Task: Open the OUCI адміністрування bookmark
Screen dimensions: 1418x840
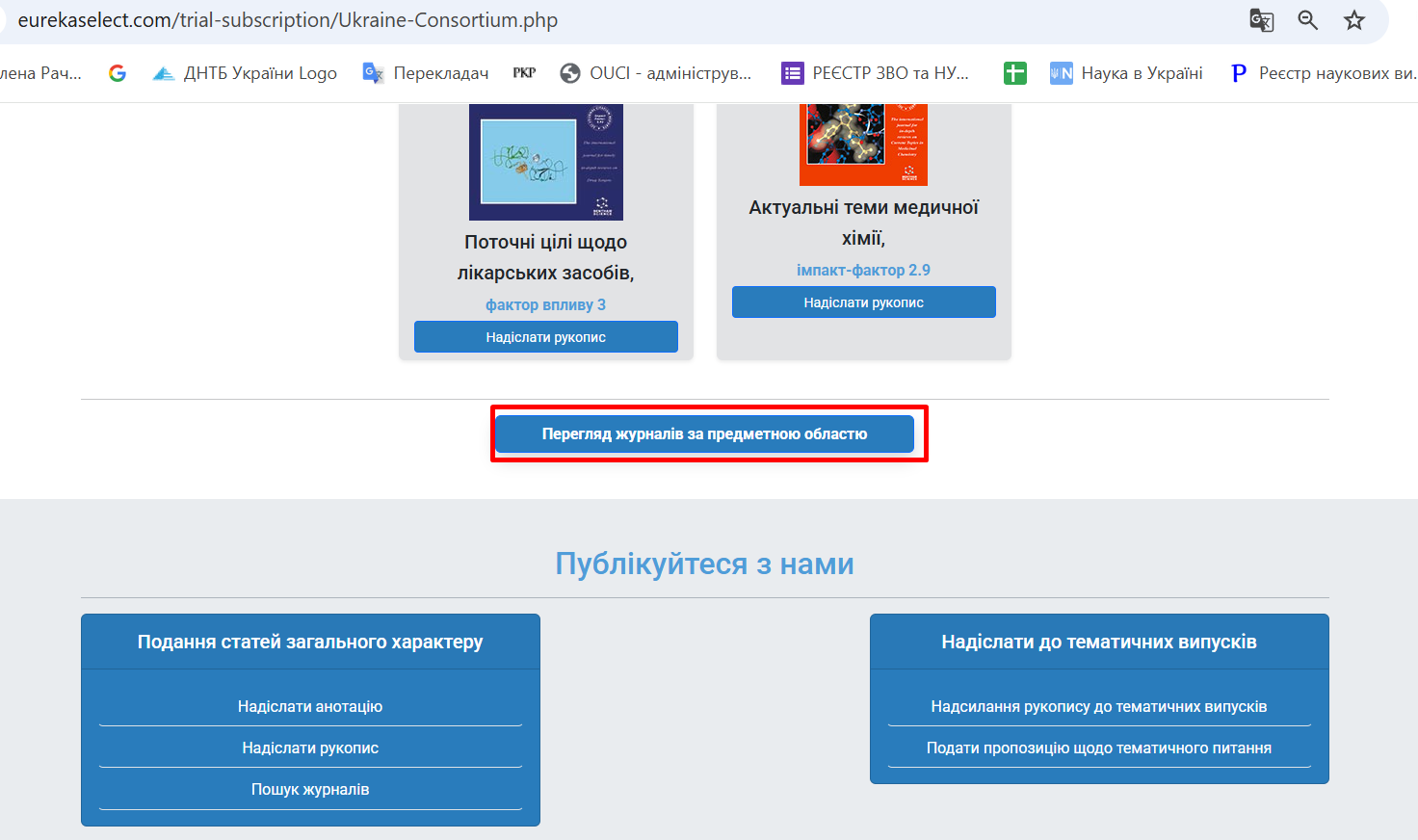Action: click(x=656, y=73)
